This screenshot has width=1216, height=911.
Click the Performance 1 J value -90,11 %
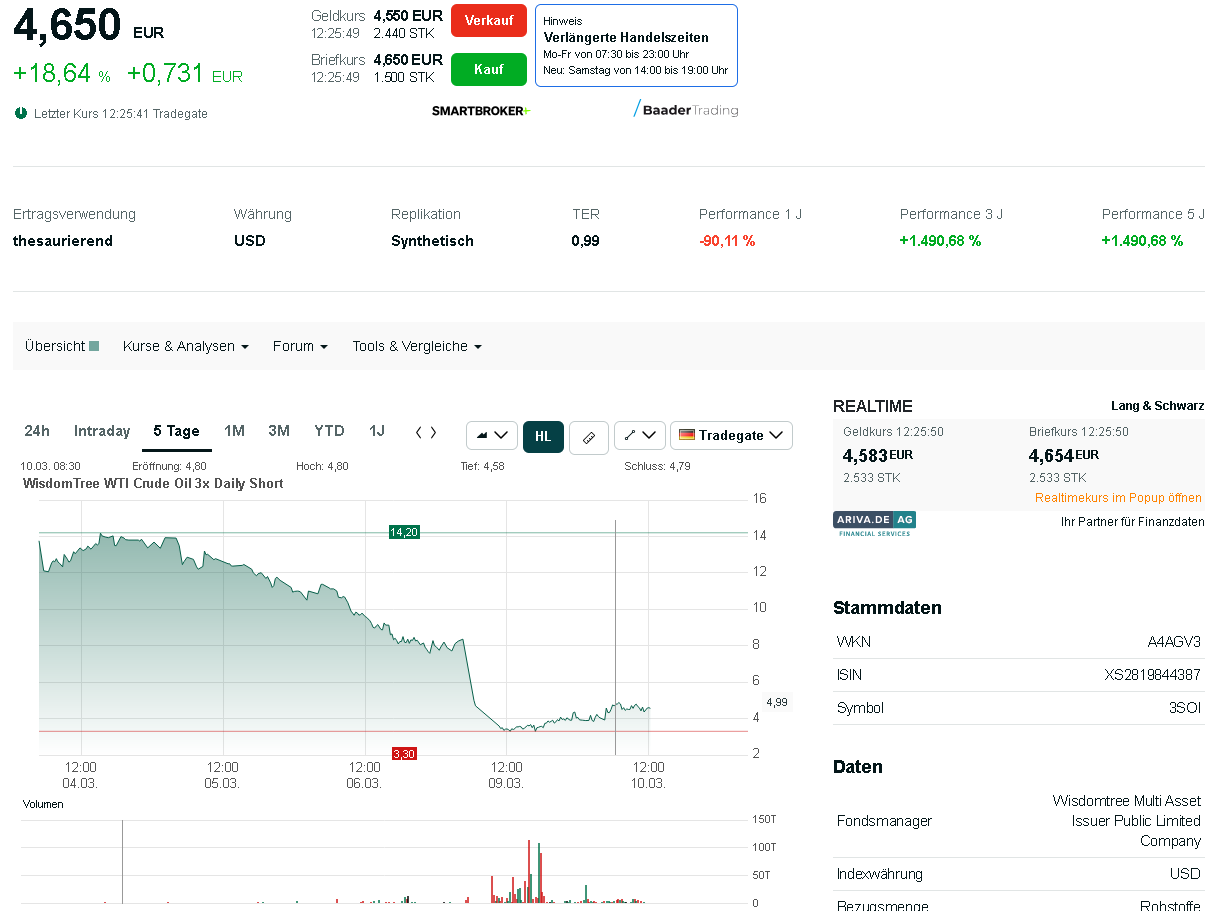coord(727,241)
